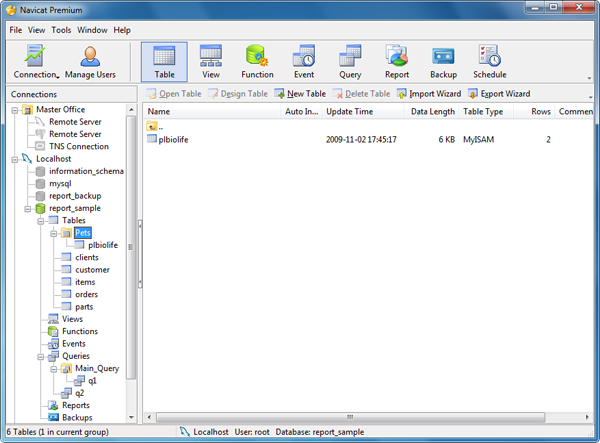
Task: Collapse the Master Office group
Action: tap(15, 110)
